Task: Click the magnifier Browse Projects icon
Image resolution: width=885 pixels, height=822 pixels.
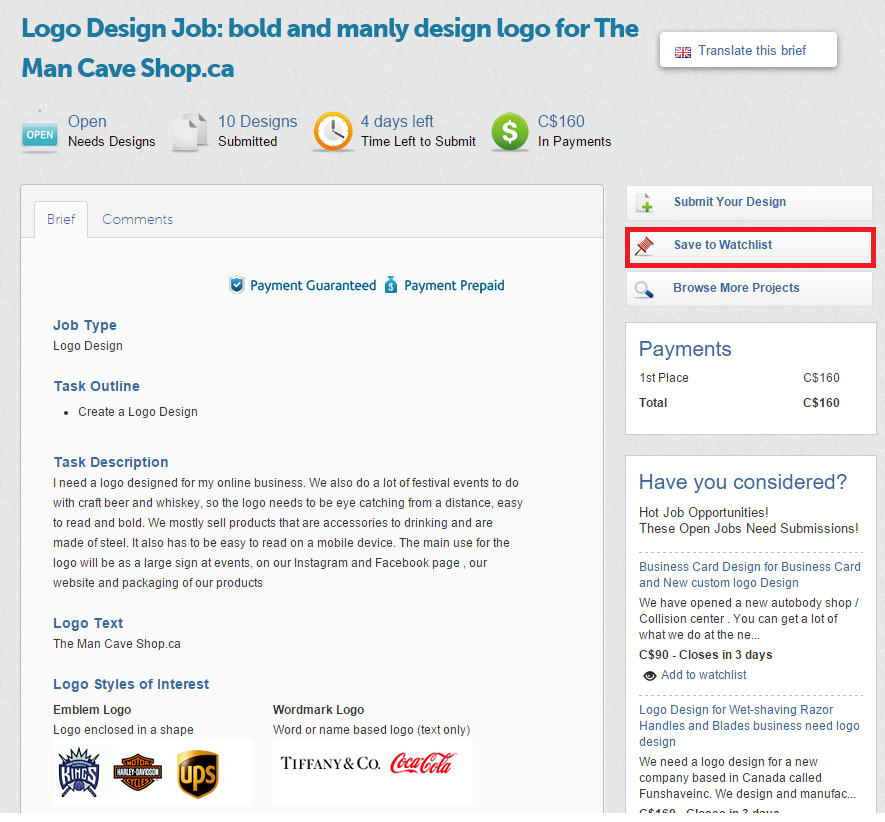Action: (x=644, y=289)
